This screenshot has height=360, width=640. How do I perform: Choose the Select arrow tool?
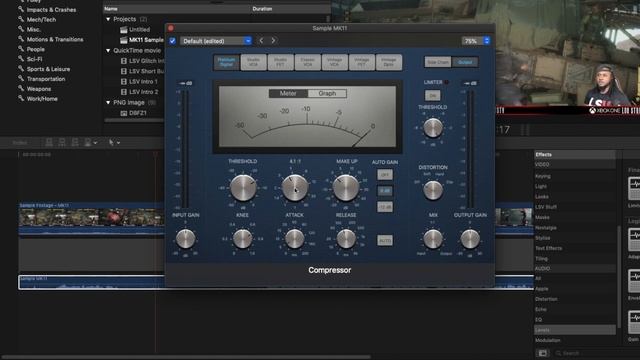[111, 142]
